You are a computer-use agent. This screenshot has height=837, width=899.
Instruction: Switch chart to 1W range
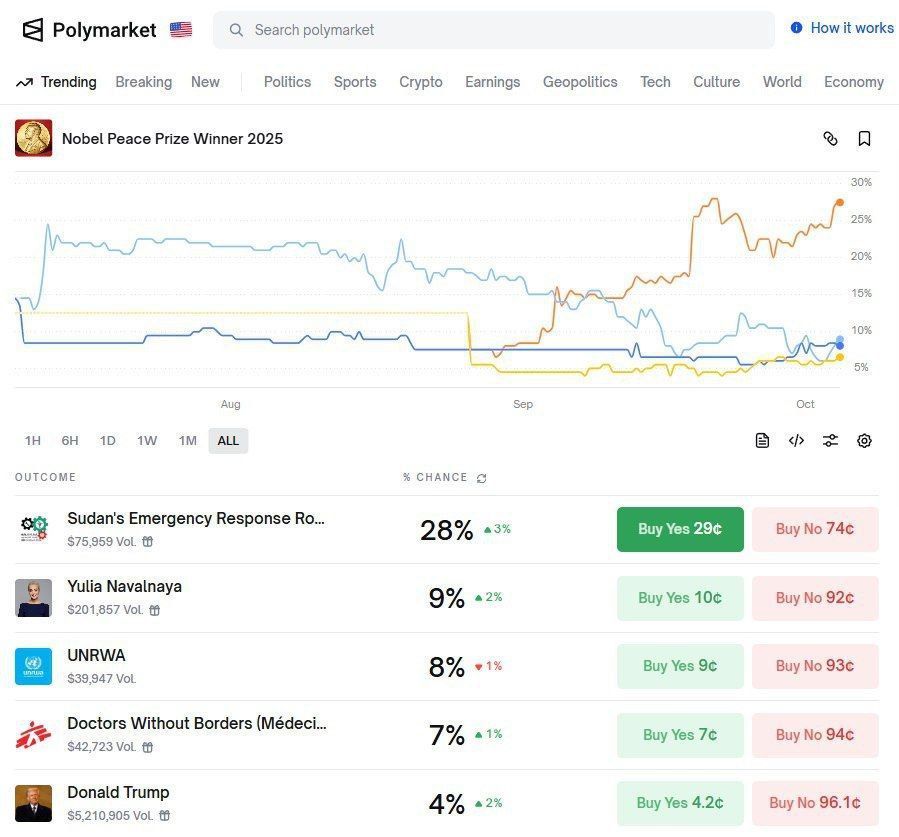[x=147, y=441]
